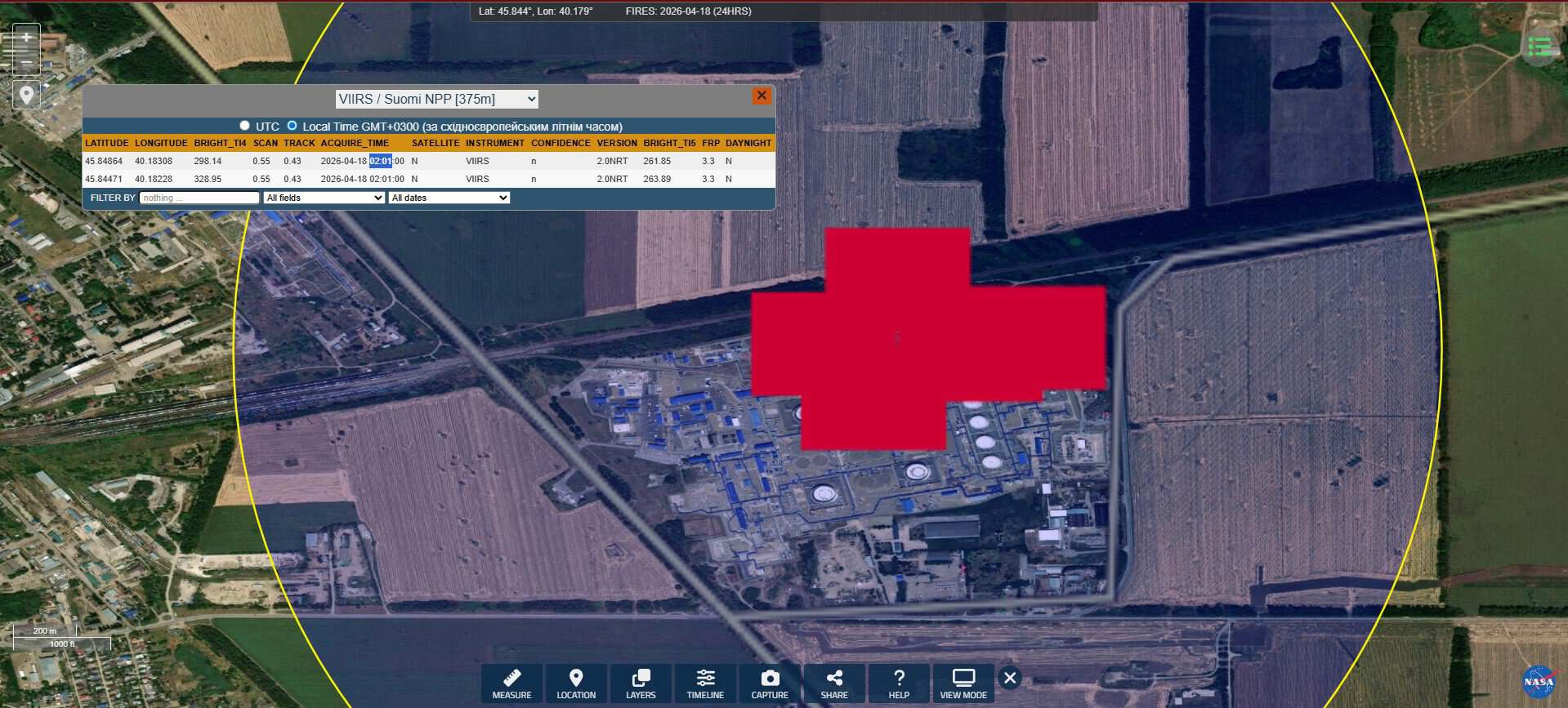Sort by INSTRUMENT column header
The width and height of the screenshot is (1568, 708).
click(x=495, y=143)
